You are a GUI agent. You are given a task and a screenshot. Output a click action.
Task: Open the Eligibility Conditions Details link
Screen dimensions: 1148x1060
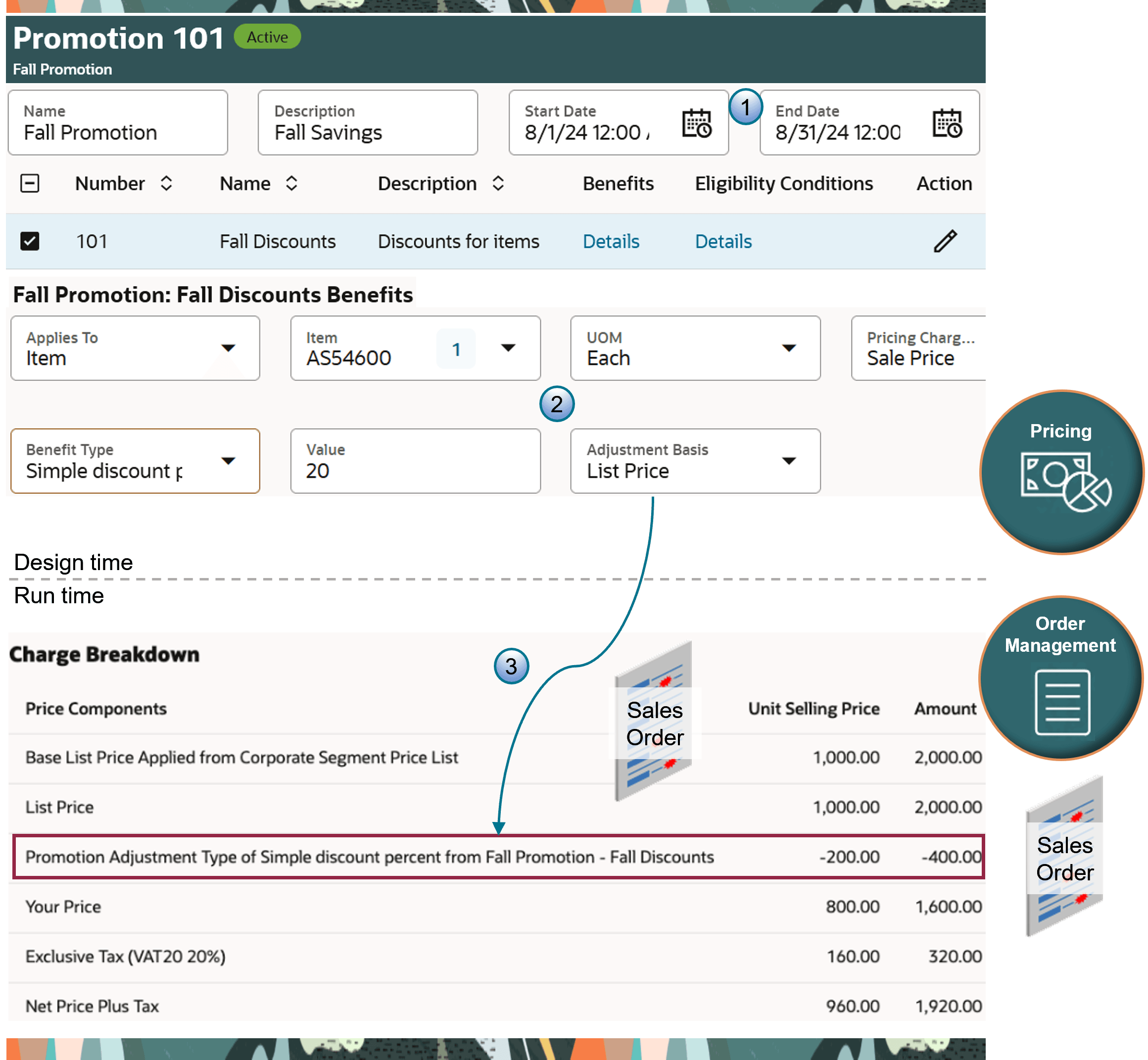pyautogui.click(x=723, y=241)
